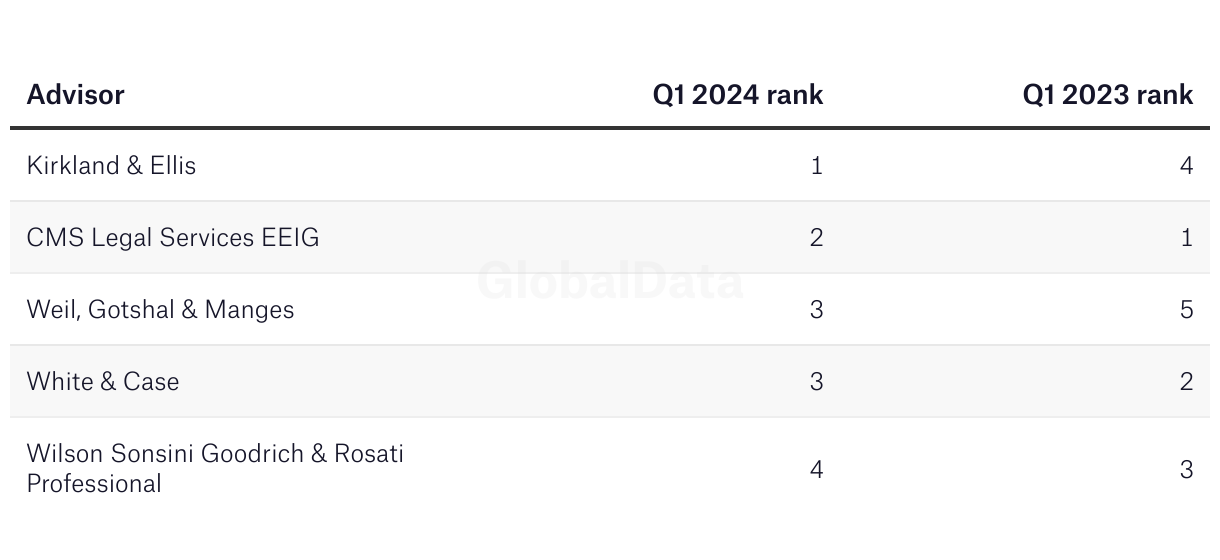
Task: Click the GlobalData watermark in table center
Action: [x=610, y=281]
